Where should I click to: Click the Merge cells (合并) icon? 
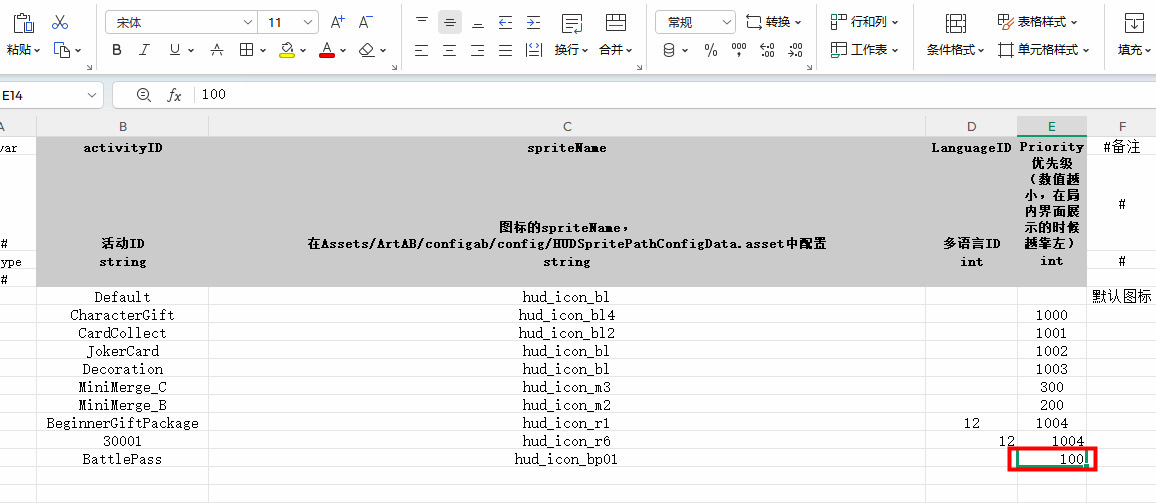pyautogui.click(x=616, y=22)
